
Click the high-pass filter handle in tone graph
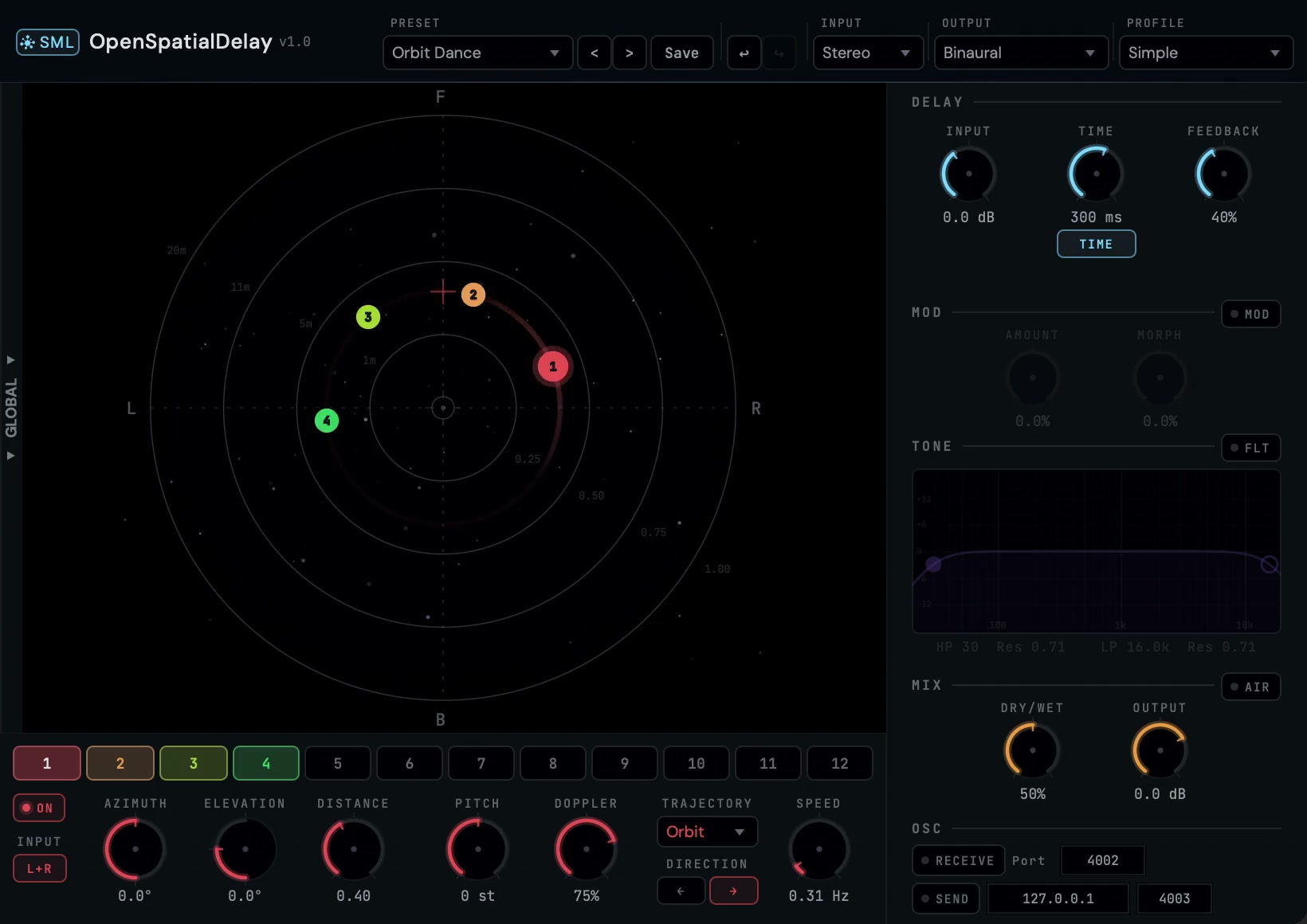(933, 565)
